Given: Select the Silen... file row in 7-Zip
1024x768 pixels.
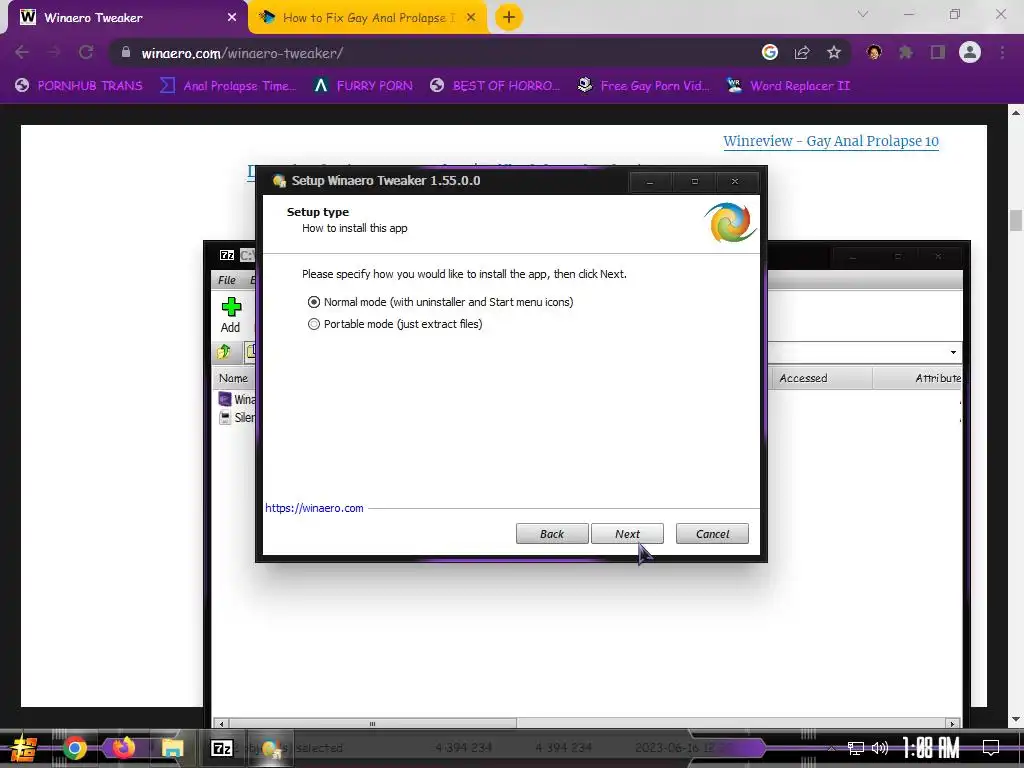Looking at the screenshot, I should (x=236, y=417).
